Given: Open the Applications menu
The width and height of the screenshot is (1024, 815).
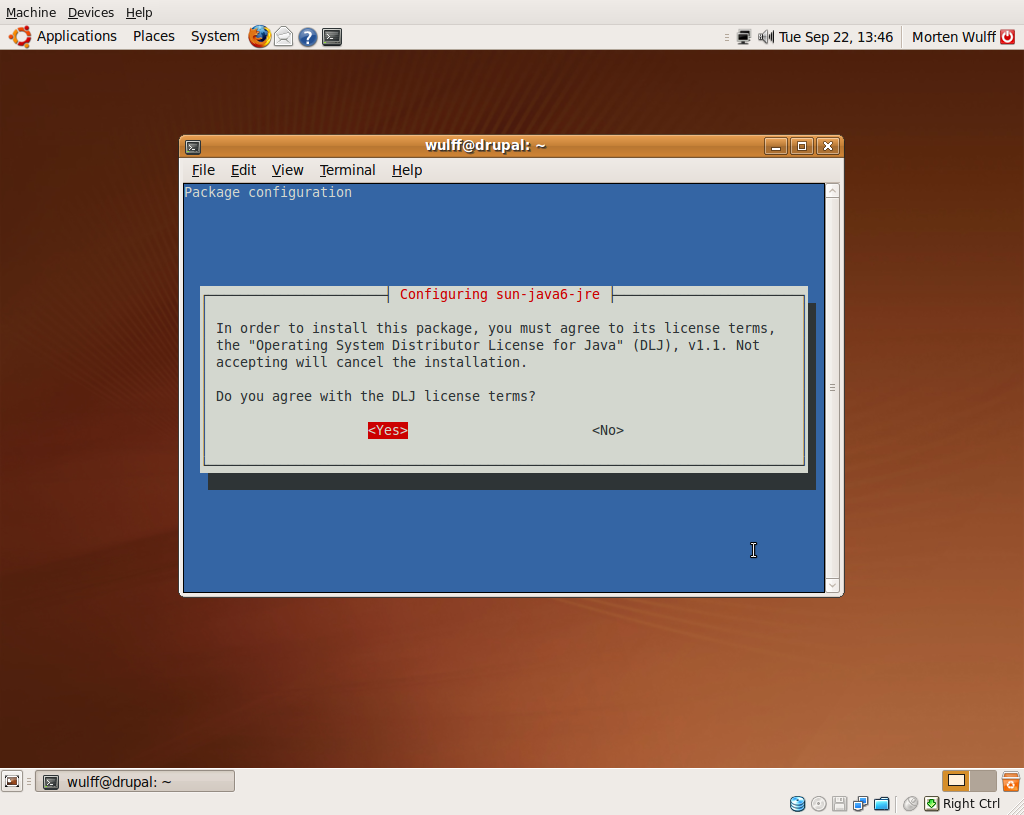Looking at the screenshot, I should pyautogui.click(x=76, y=37).
